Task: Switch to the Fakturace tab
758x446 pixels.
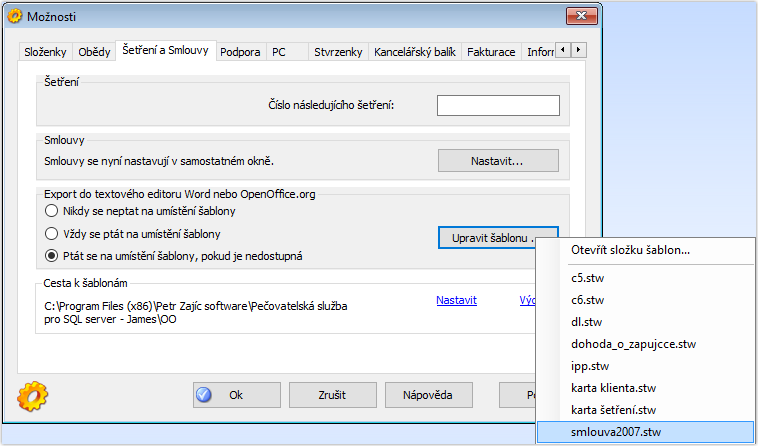Action: (491, 51)
